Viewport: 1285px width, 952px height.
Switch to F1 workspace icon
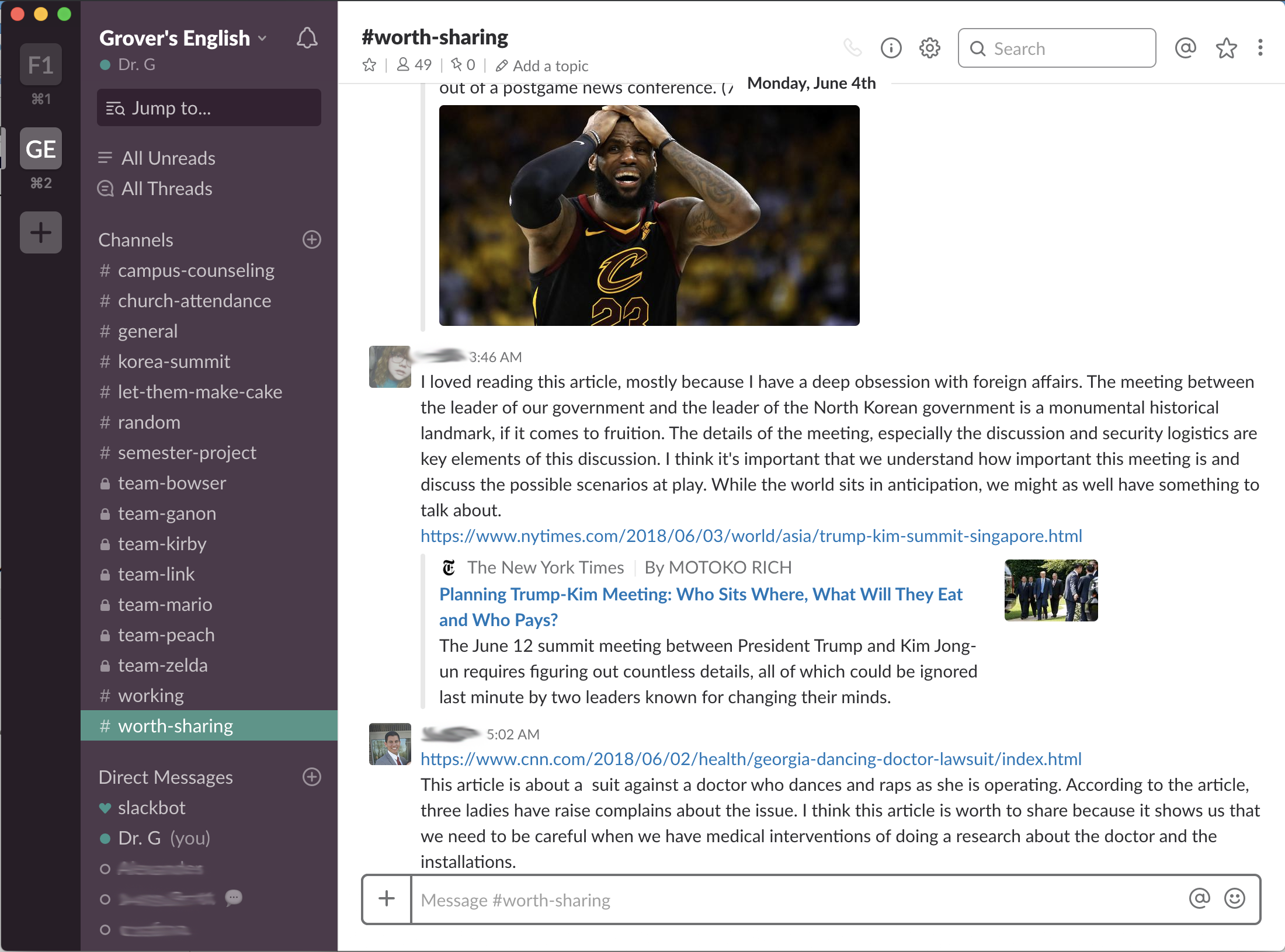coord(41,64)
